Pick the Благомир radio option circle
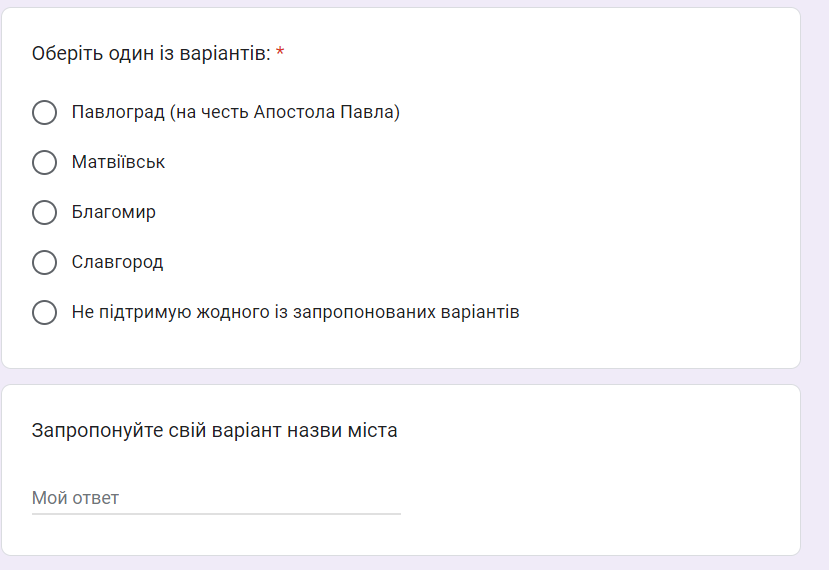This screenshot has height=570, width=829. [44, 212]
